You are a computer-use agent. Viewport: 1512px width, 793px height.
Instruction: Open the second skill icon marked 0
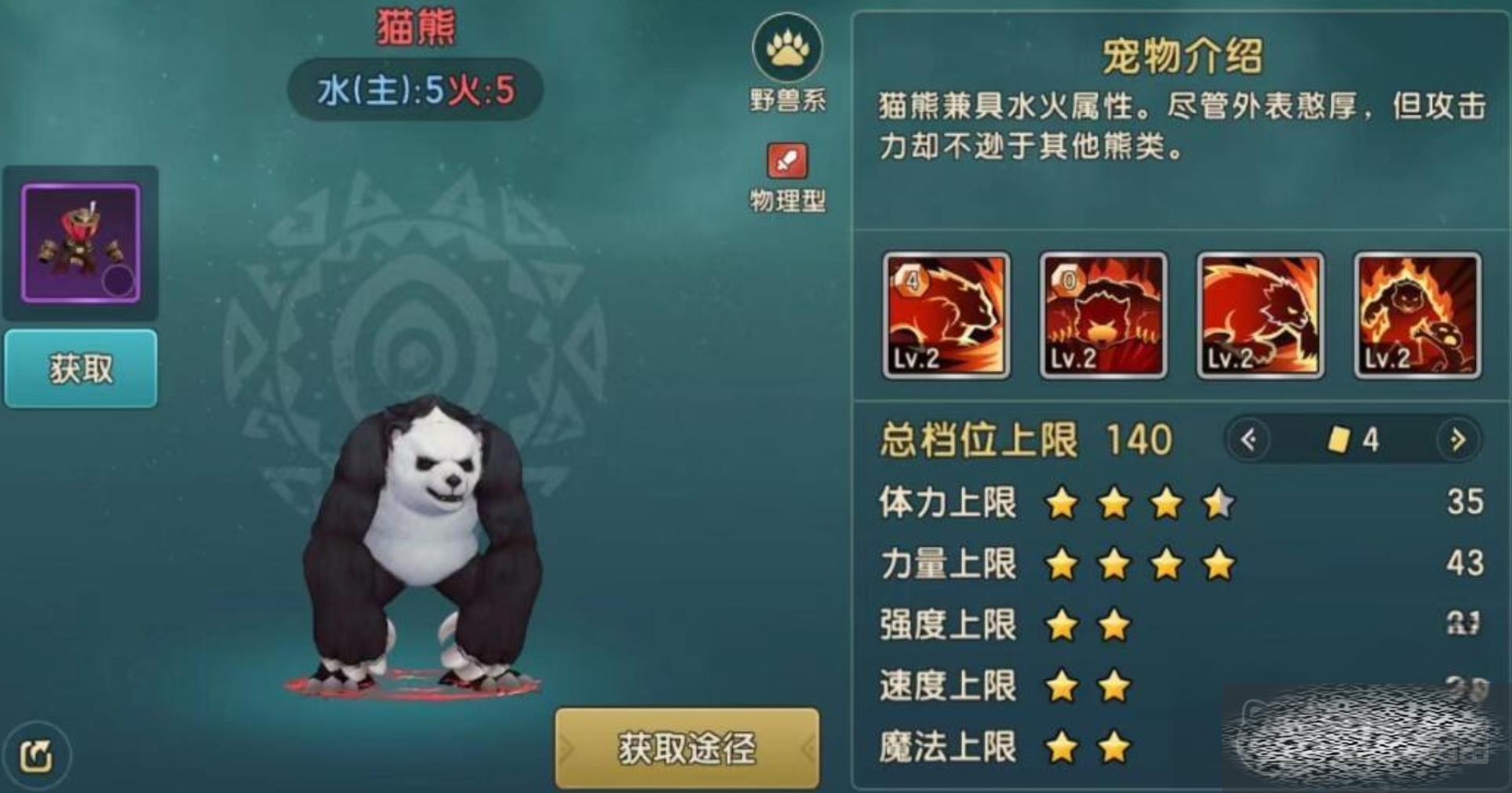pyautogui.click(x=1103, y=315)
